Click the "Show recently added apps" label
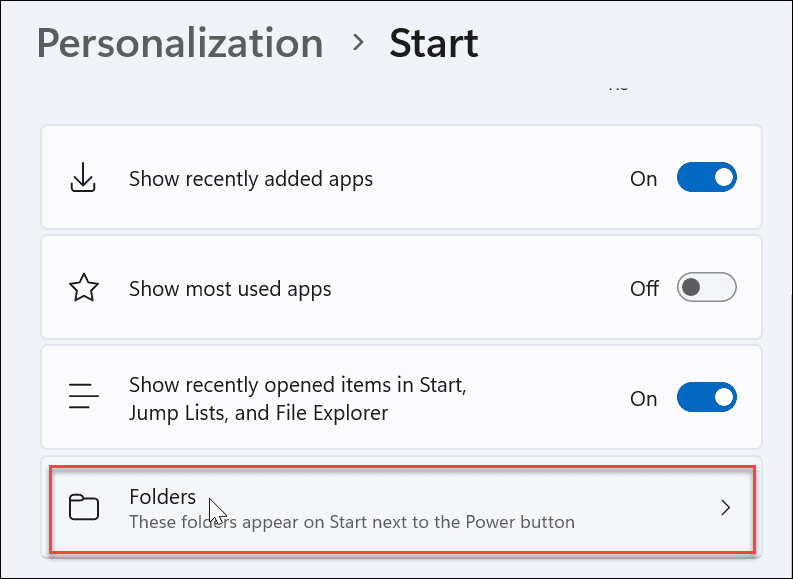793x579 pixels. tap(250, 180)
